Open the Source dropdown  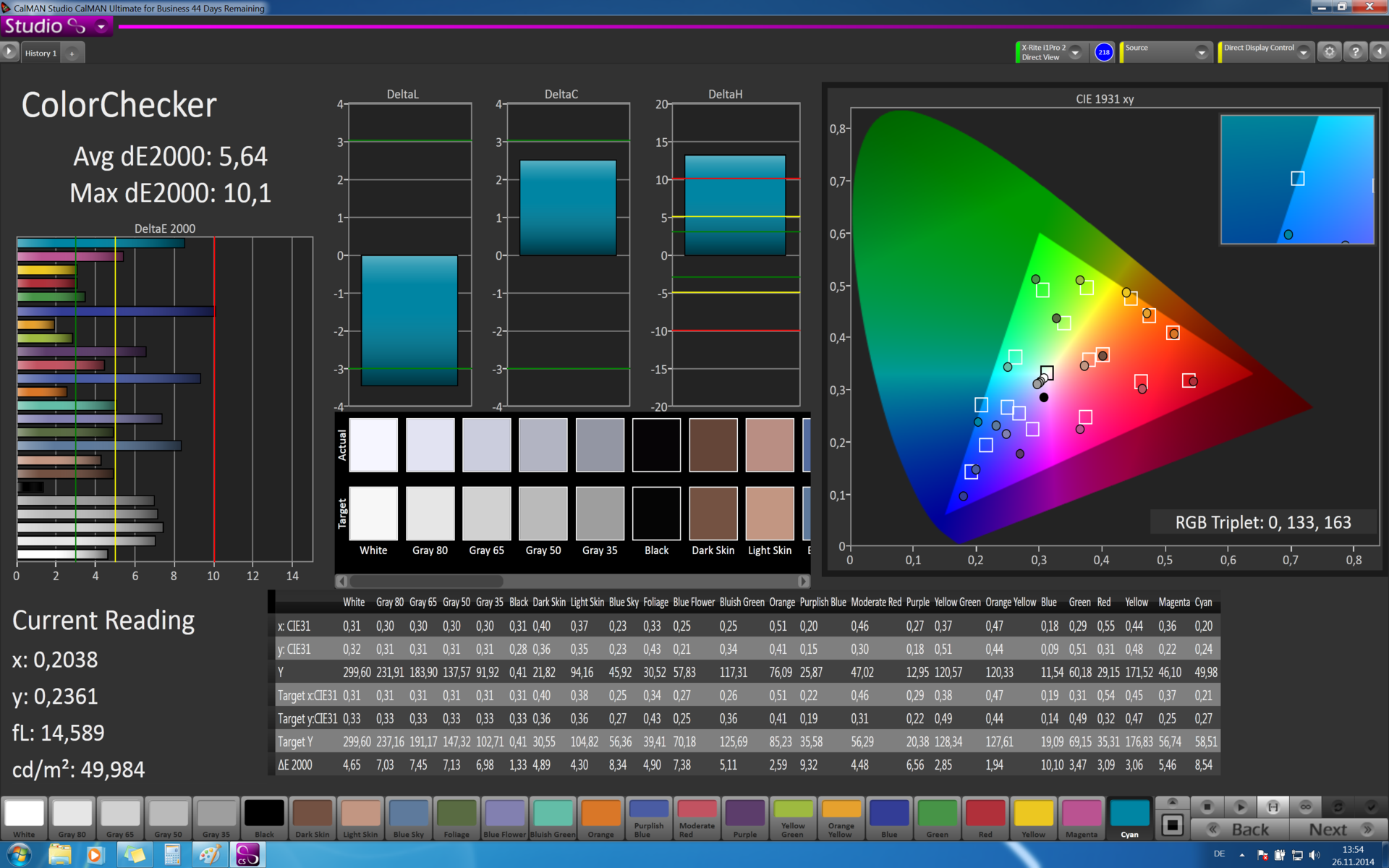[1201, 52]
